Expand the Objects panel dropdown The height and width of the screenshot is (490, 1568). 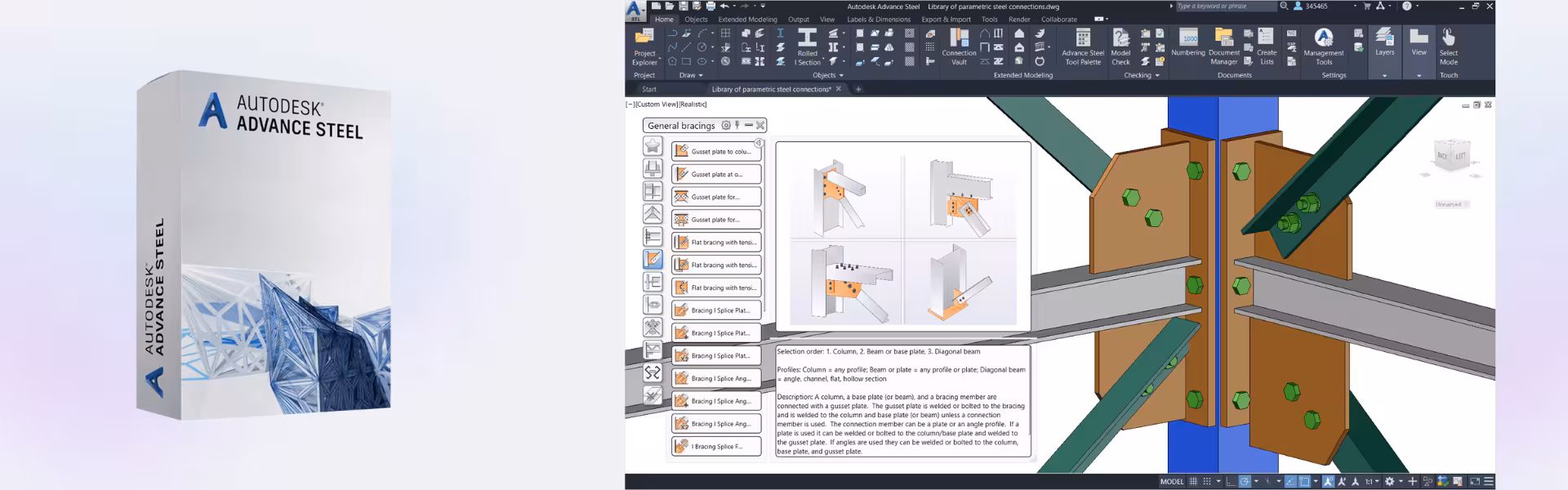pyautogui.click(x=828, y=75)
